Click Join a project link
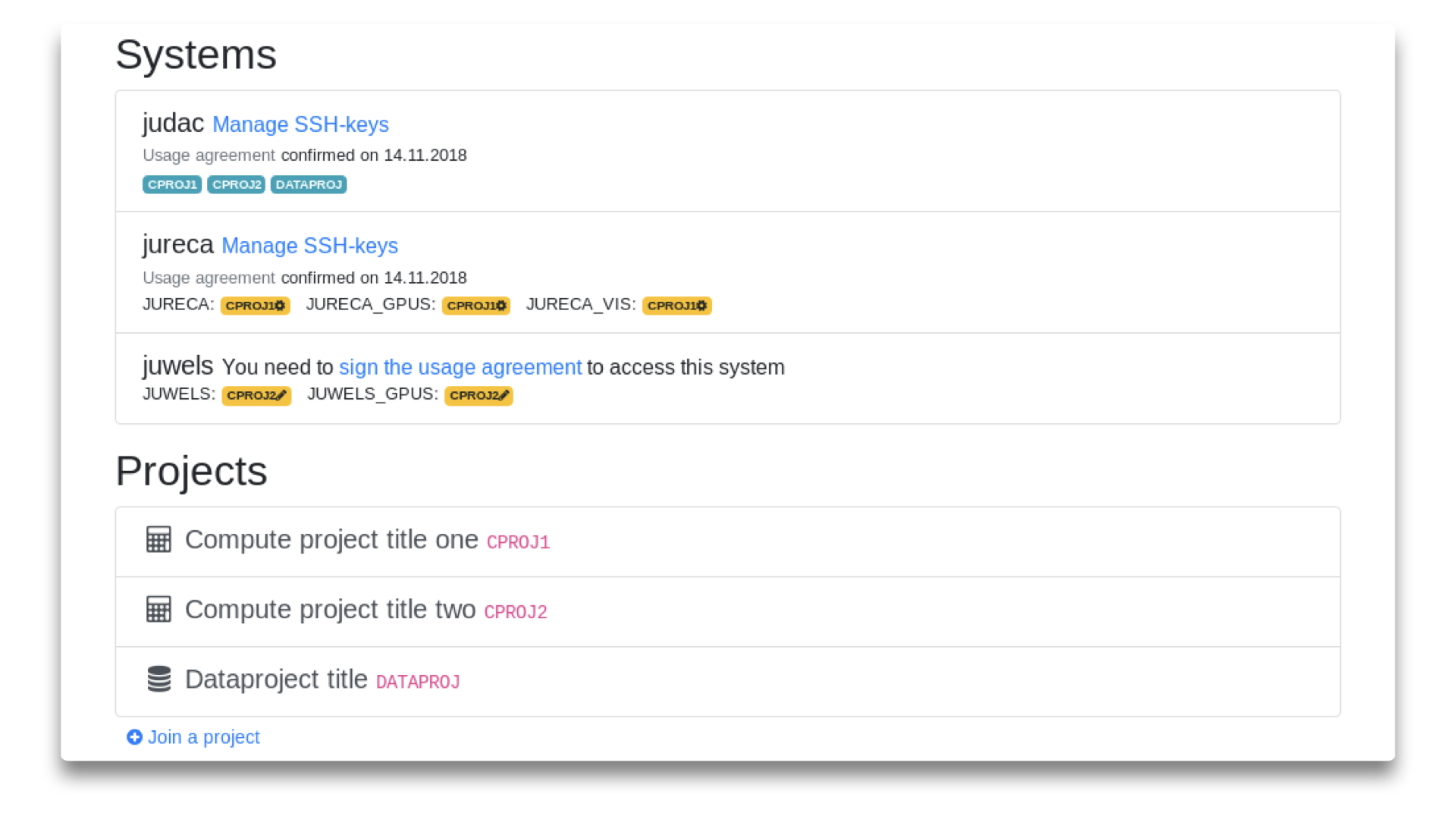This screenshot has height=819, width=1456. pos(203,737)
